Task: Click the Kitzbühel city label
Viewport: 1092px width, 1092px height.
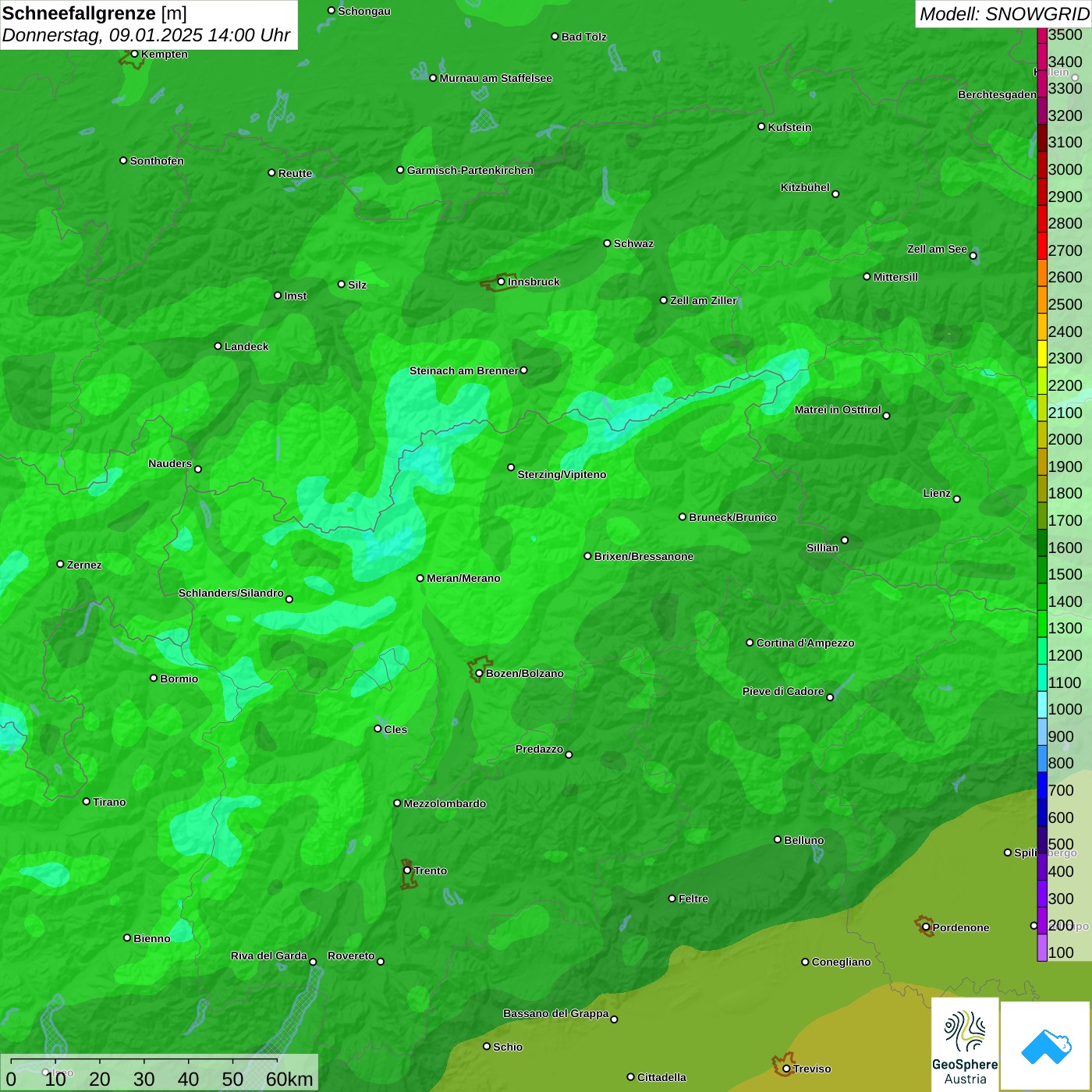Action: 805,187
